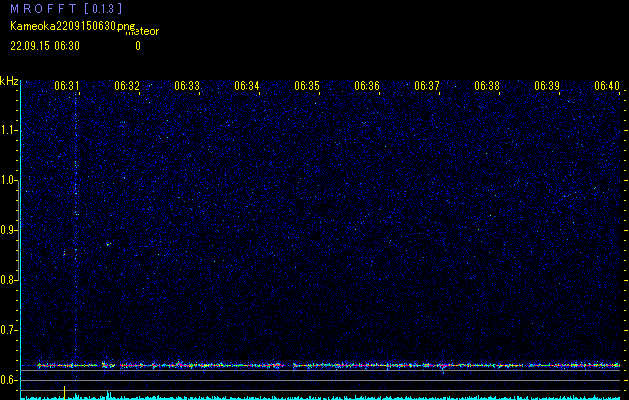Click the 06:33 time marker
The height and width of the screenshot is (400, 629).
coord(187,86)
